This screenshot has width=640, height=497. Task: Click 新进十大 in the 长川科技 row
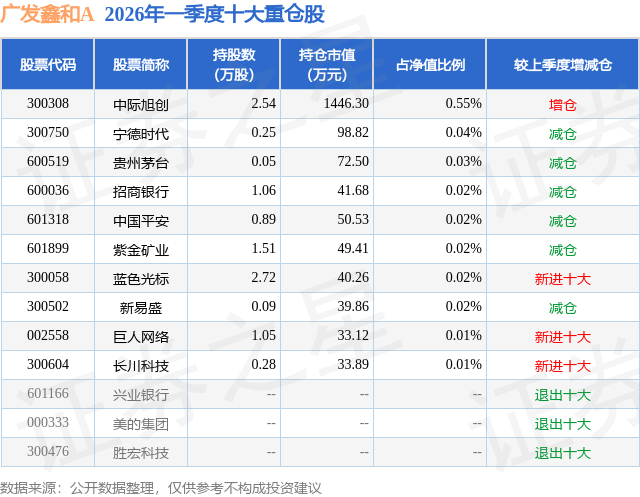pos(563,366)
